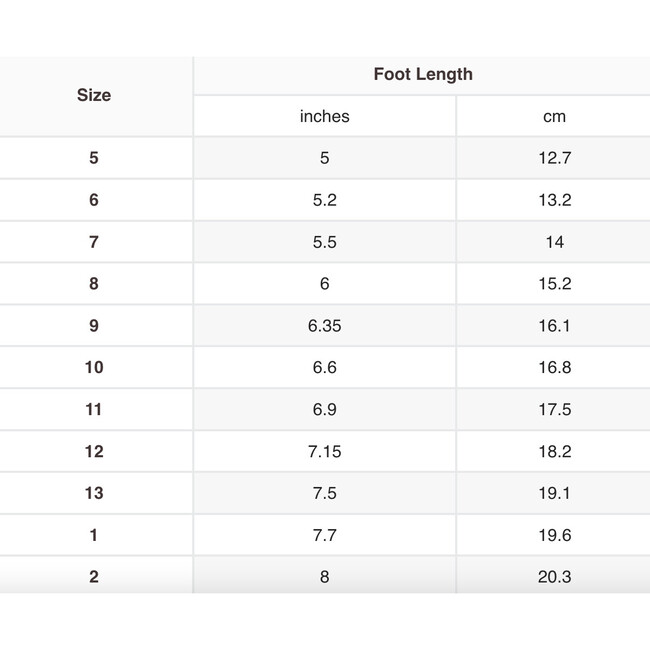This screenshot has width=650, height=650.
Task: Select size 6 in the Size column
Action: coord(94,200)
